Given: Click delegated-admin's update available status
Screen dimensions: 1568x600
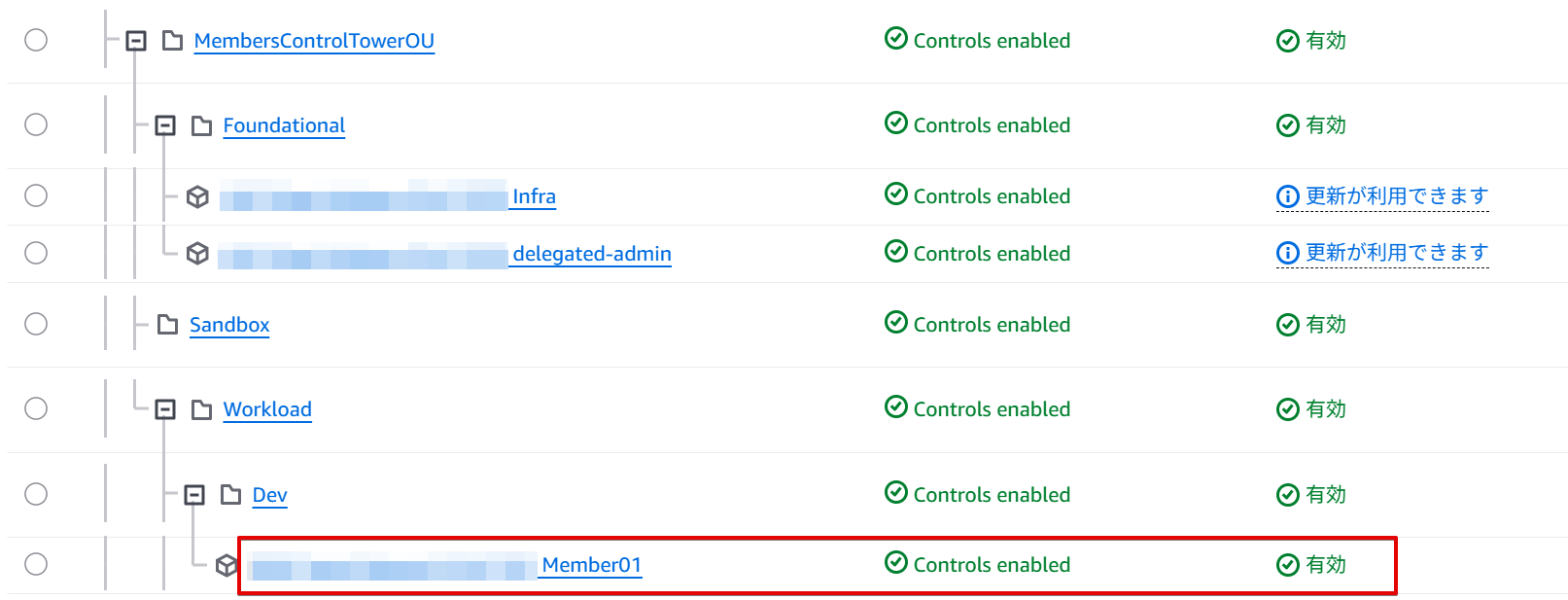Looking at the screenshot, I should pos(1395,253).
